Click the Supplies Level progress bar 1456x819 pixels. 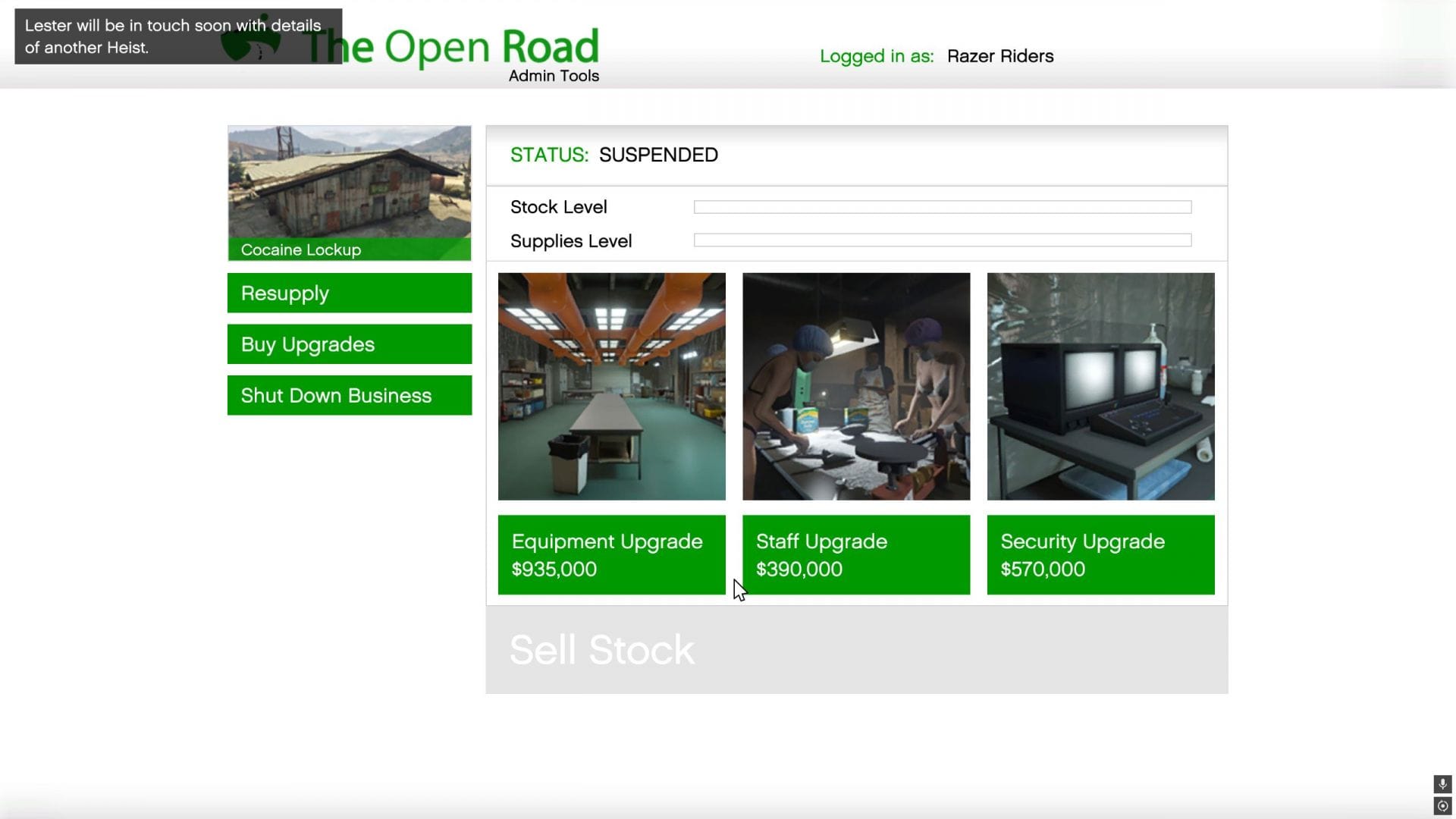(942, 240)
